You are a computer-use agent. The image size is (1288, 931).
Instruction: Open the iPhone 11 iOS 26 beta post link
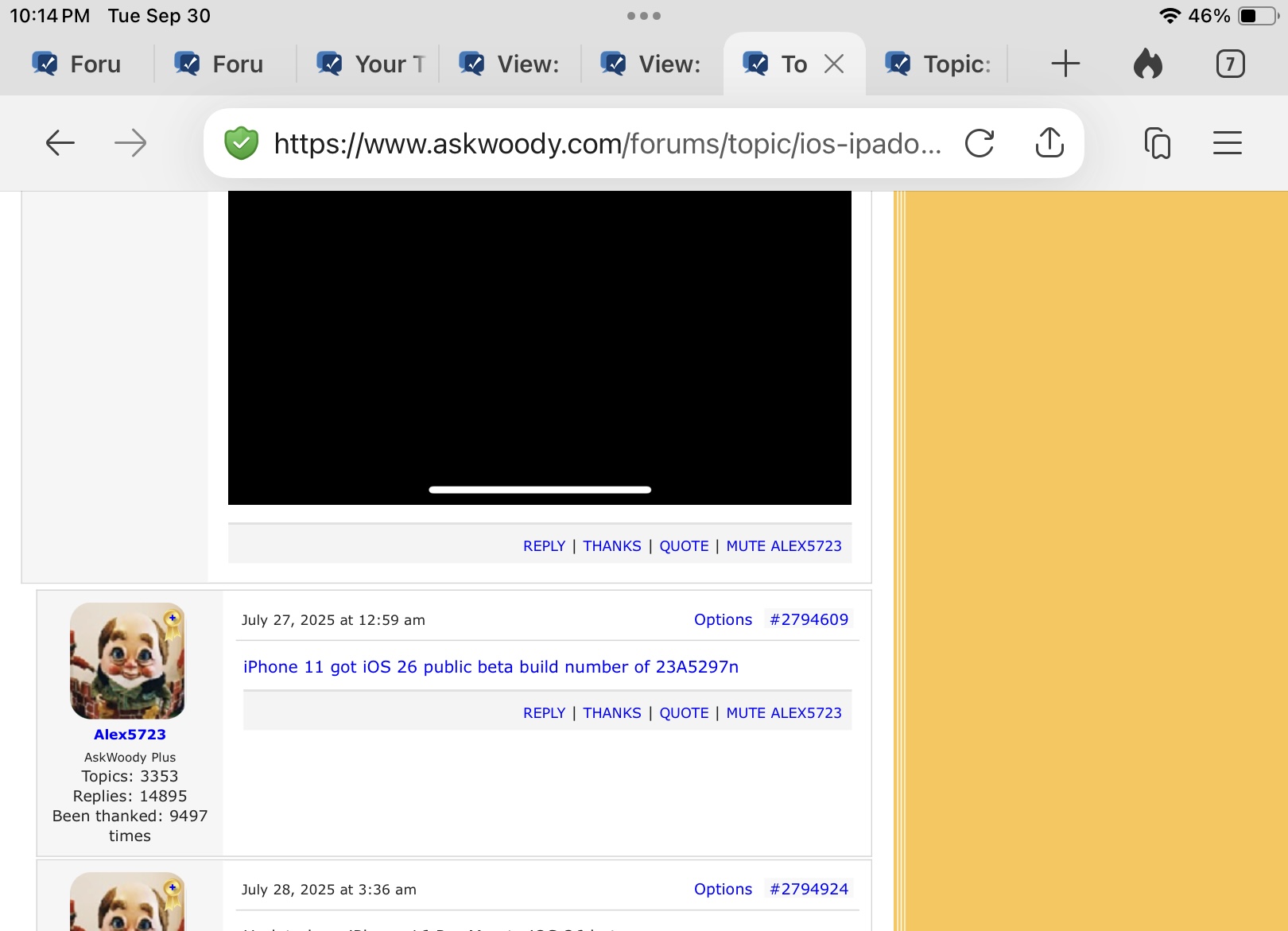491,667
